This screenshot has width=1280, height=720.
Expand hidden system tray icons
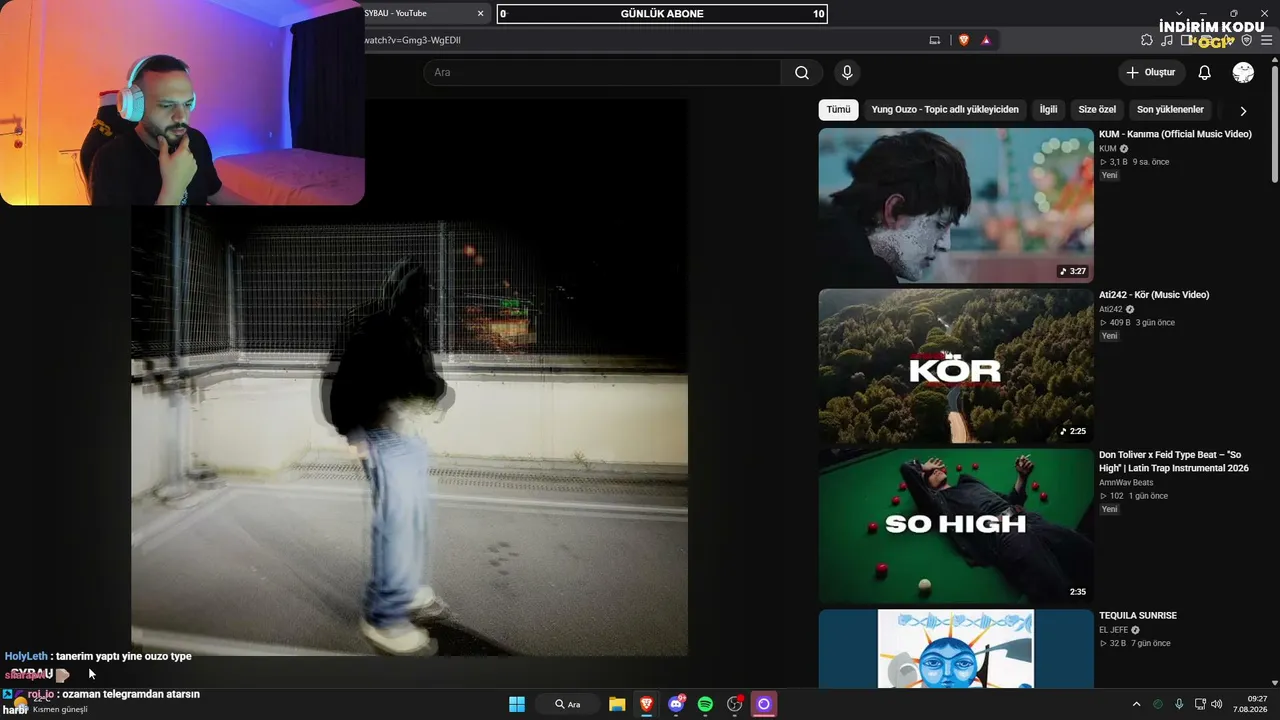click(x=1136, y=704)
